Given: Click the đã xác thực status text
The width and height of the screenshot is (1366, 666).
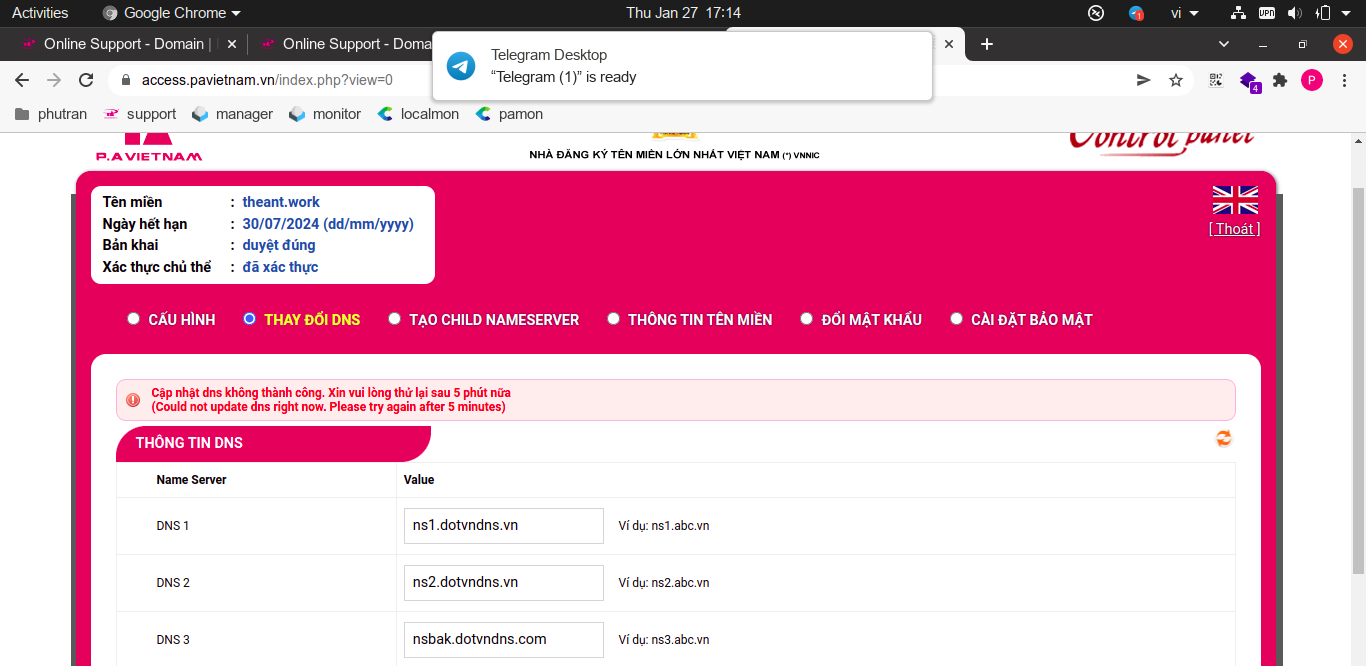Looking at the screenshot, I should 280,267.
